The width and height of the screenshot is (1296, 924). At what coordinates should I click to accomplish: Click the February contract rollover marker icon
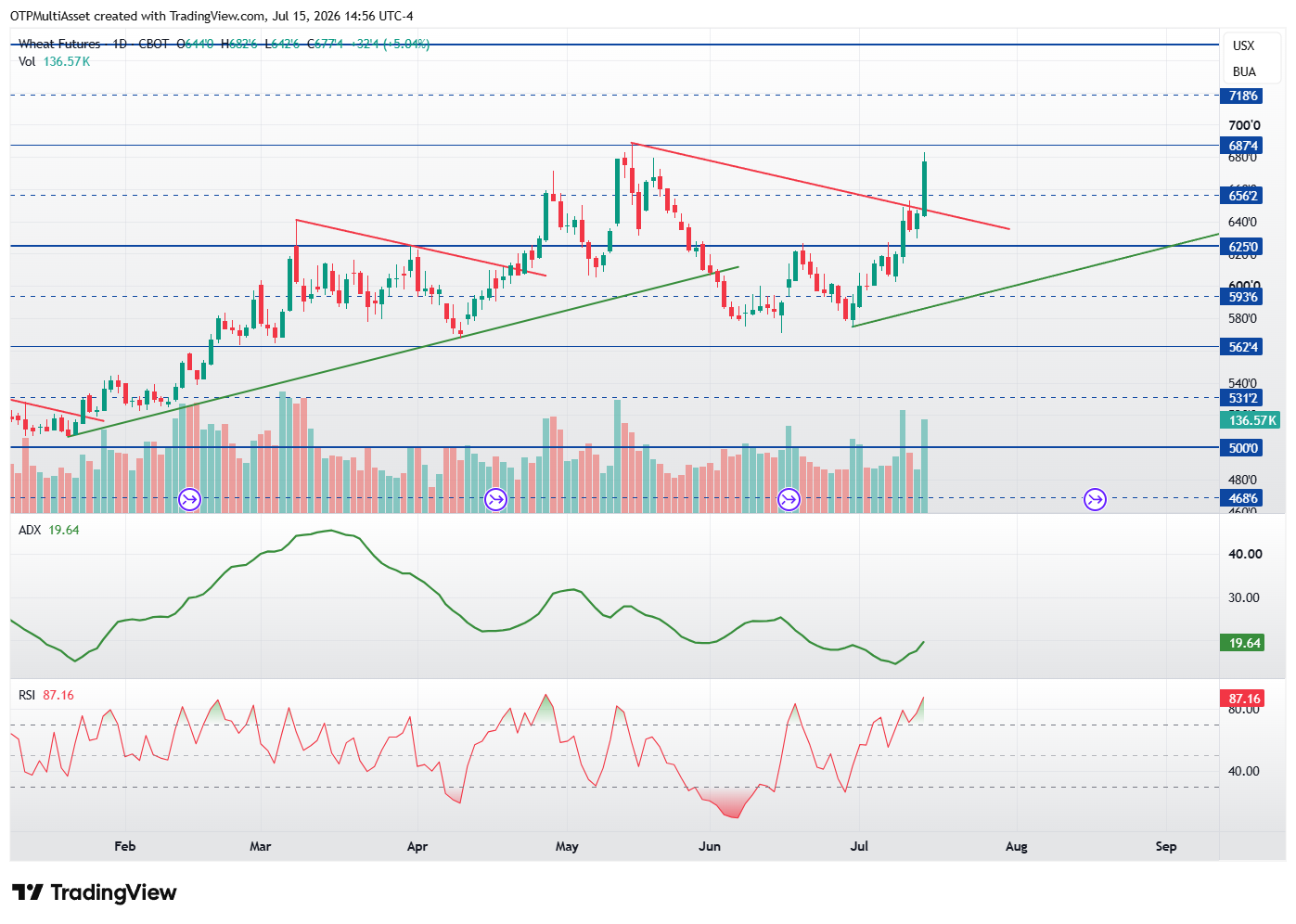point(189,500)
